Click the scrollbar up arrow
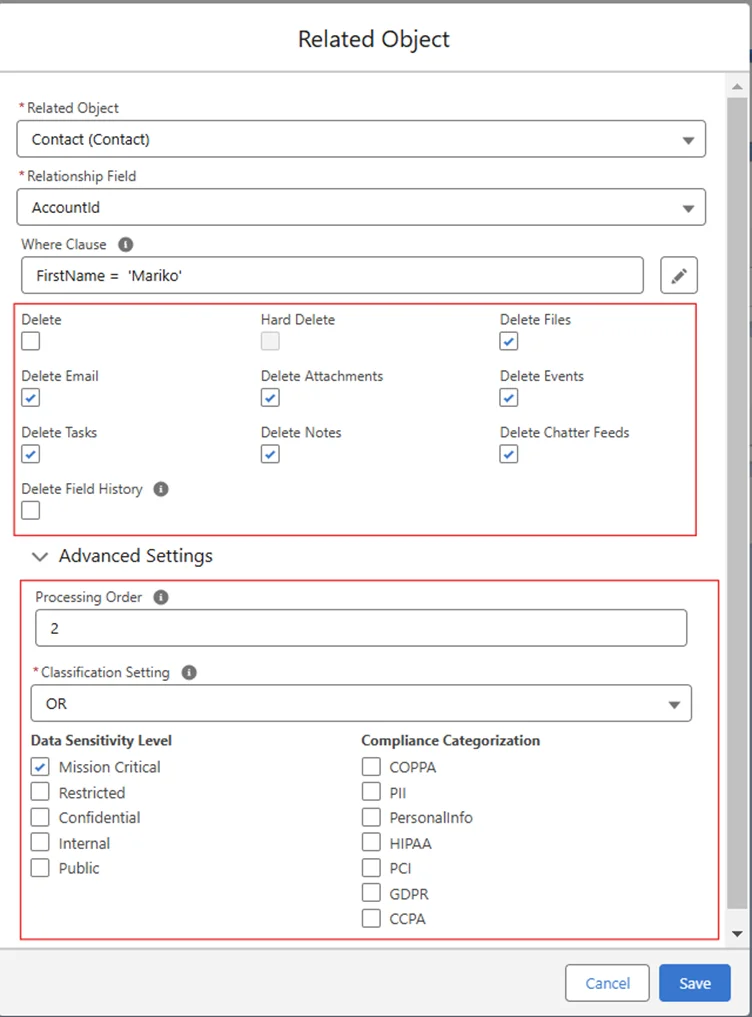Image resolution: width=752 pixels, height=1017 pixels. [737, 86]
